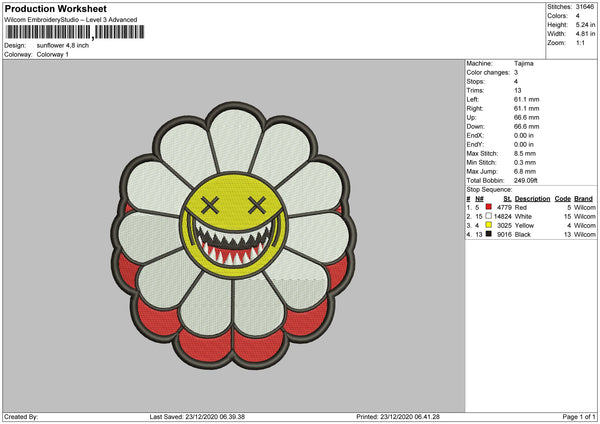This screenshot has height=424, width=600.
Task: Click the 'Brand' column header
Action: click(x=584, y=199)
